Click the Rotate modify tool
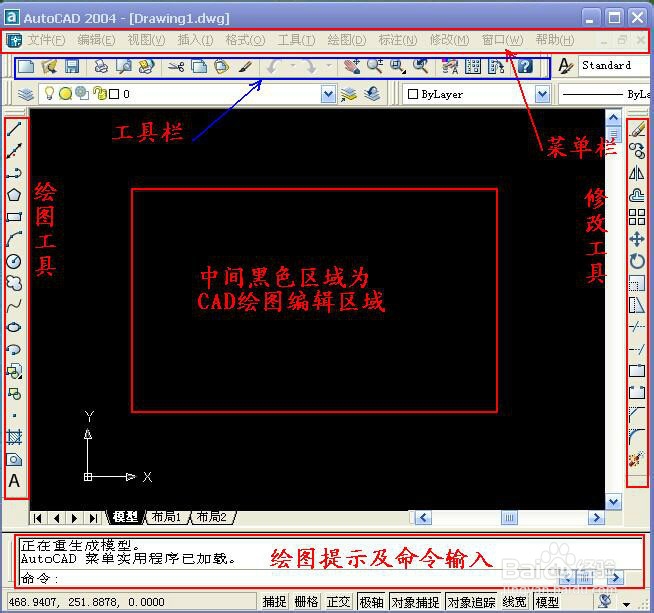Image resolution: width=654 pixels, height=613 pixels. click(637, 261)
